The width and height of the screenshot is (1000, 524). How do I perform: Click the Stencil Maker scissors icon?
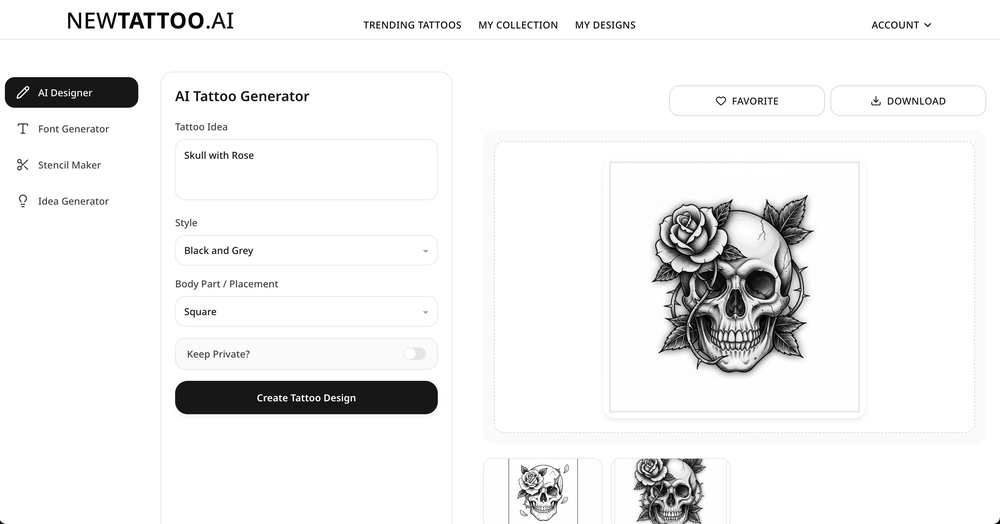click(x=23, y=165)
